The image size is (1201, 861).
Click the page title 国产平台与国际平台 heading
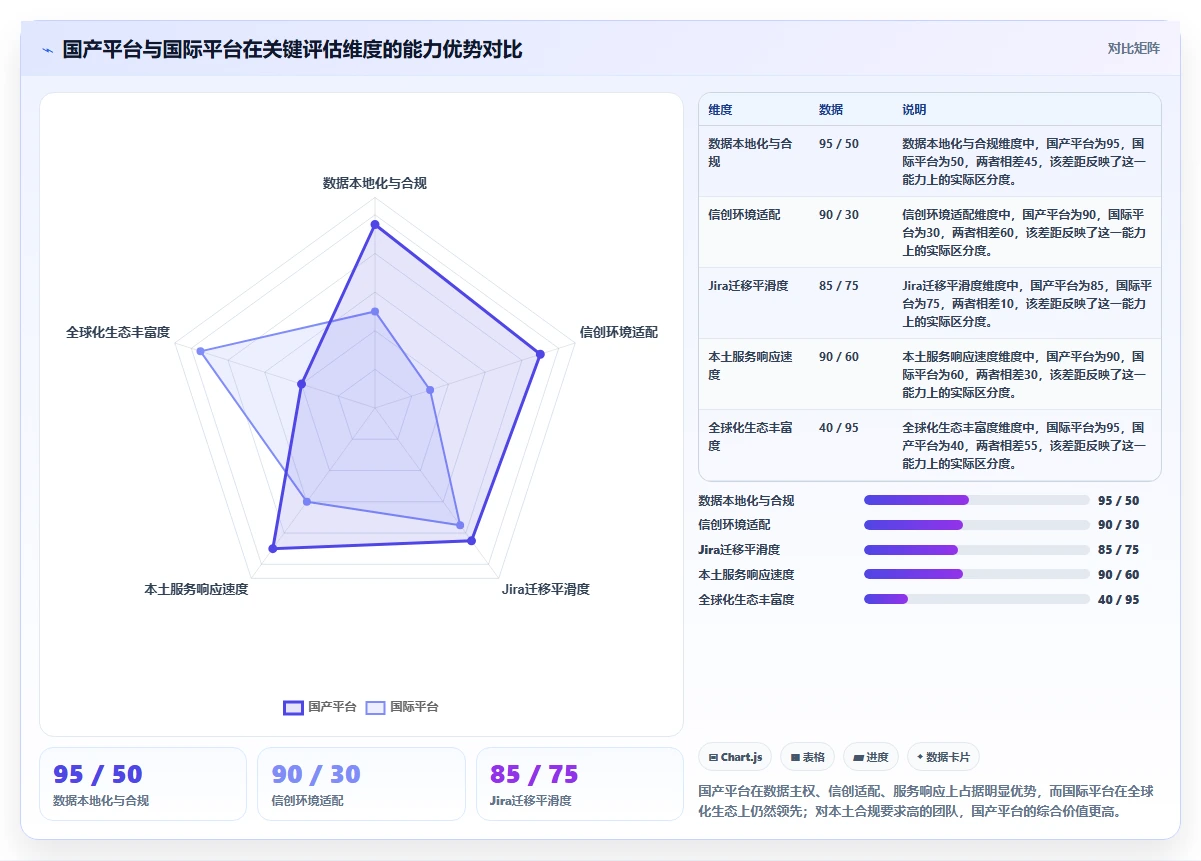[292, 49]
